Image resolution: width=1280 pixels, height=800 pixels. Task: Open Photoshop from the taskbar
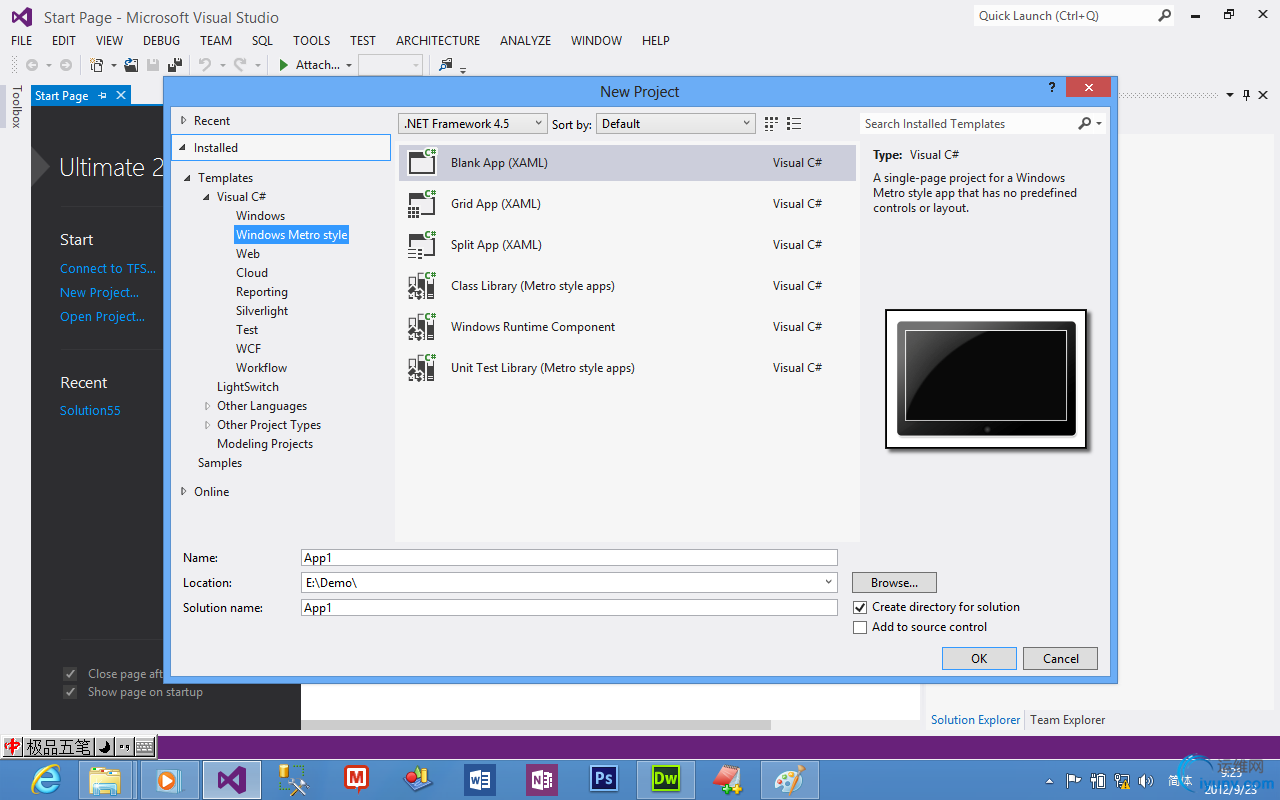click(x=603, y=779)
